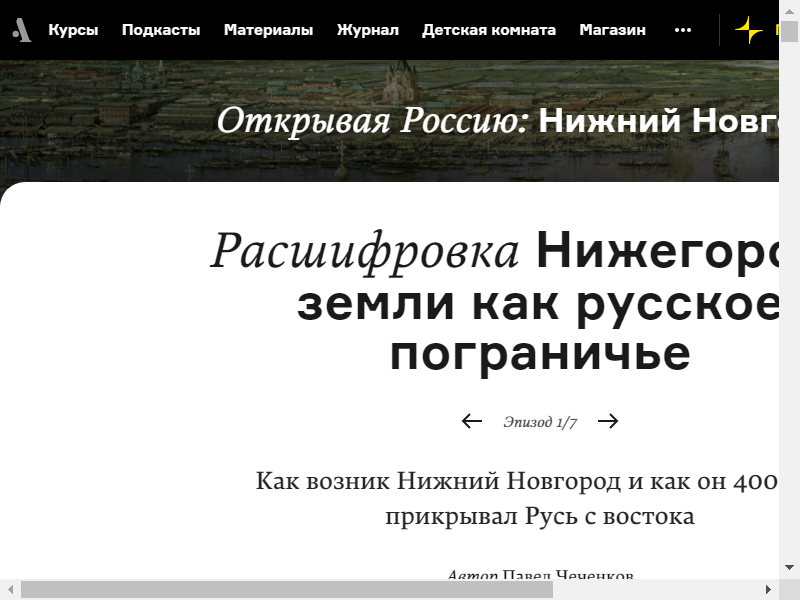
Task: Click the author name Павел Чеченков
Action: (568, 575)
